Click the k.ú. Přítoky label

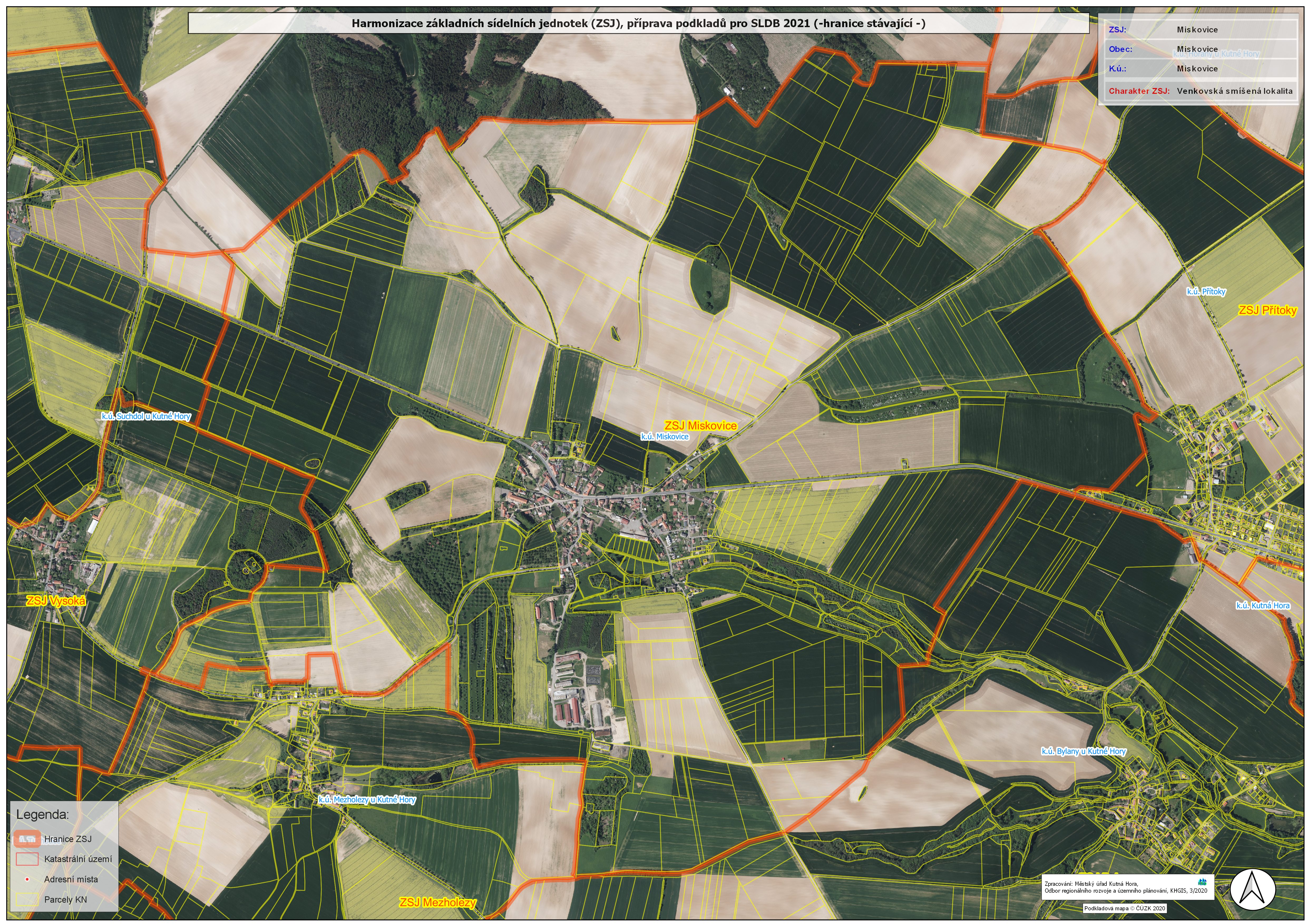tap(1206, 291)
